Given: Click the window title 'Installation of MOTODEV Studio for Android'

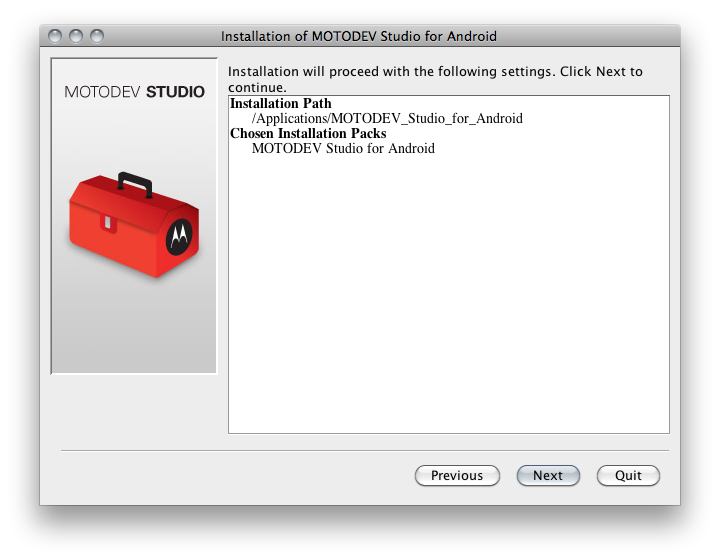Looking at the screenshot, I should tap(359, 36).
